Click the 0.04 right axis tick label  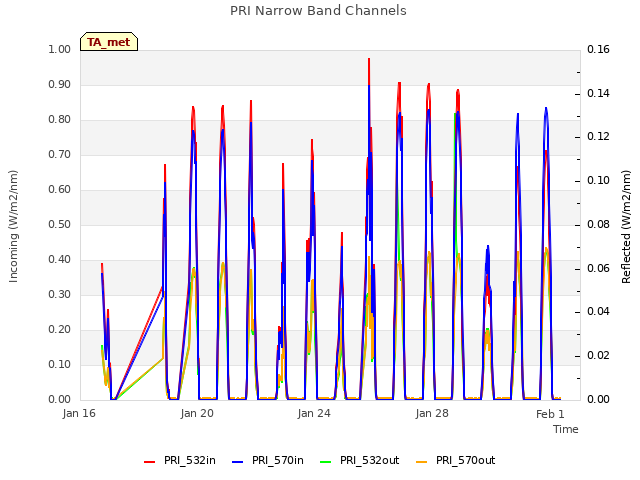tap(598, 311)
